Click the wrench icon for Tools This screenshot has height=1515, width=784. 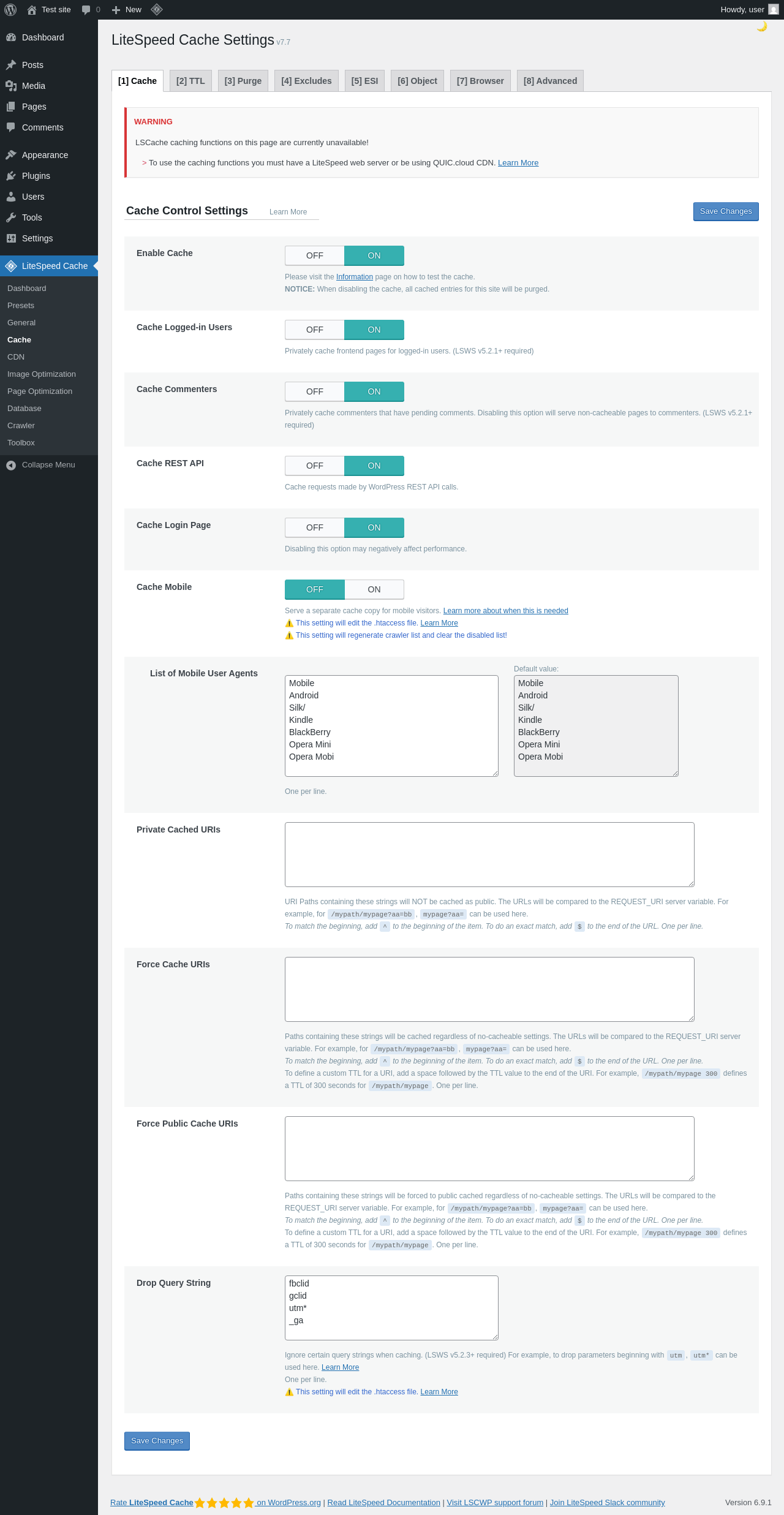point(11,217)
